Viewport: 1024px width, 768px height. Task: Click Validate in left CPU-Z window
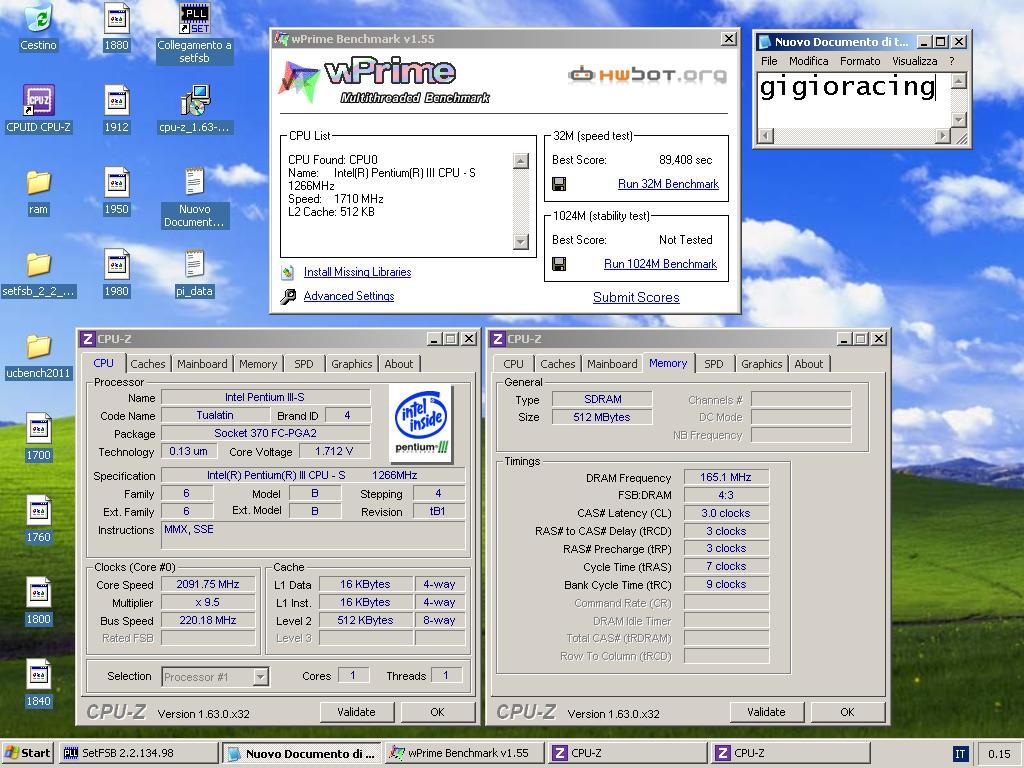[x=357, y=712]
